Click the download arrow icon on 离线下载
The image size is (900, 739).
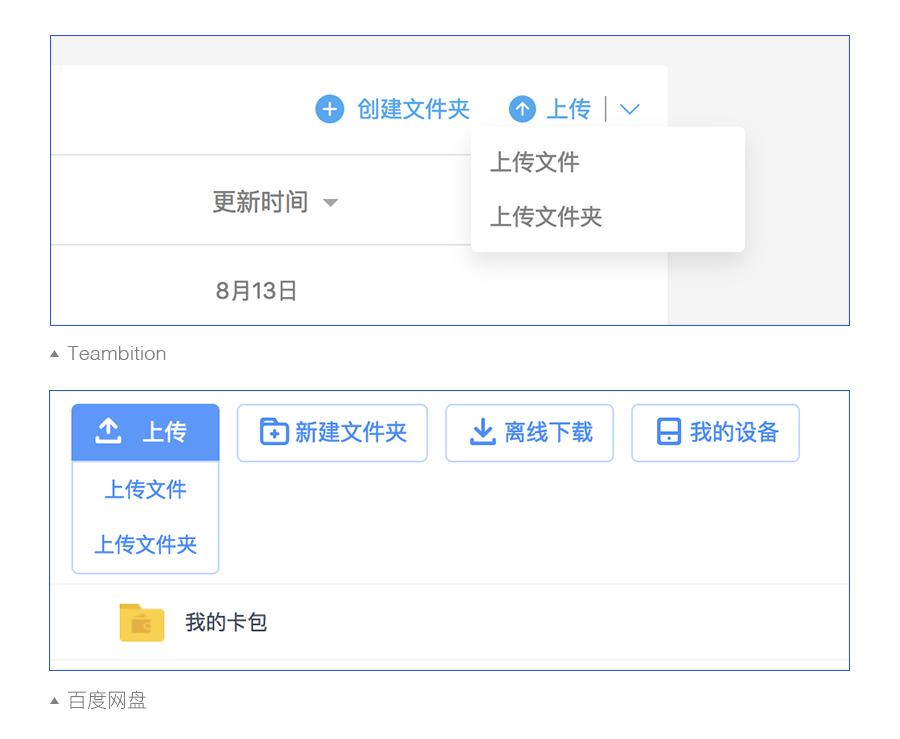(x=482, y=432)
